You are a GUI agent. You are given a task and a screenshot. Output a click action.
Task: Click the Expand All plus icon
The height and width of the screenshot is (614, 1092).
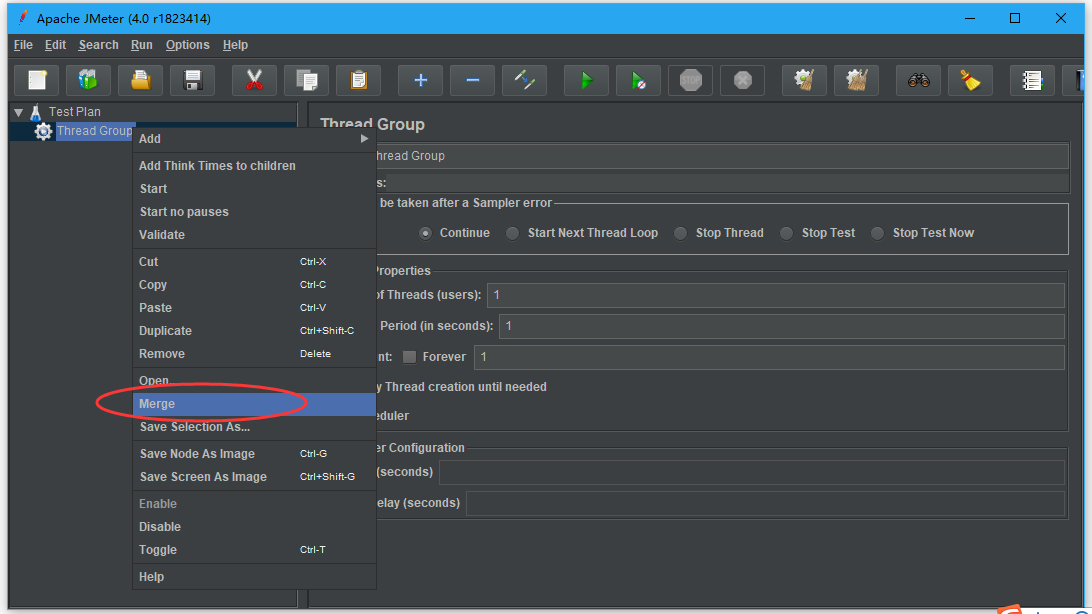[x=420, y=80]
